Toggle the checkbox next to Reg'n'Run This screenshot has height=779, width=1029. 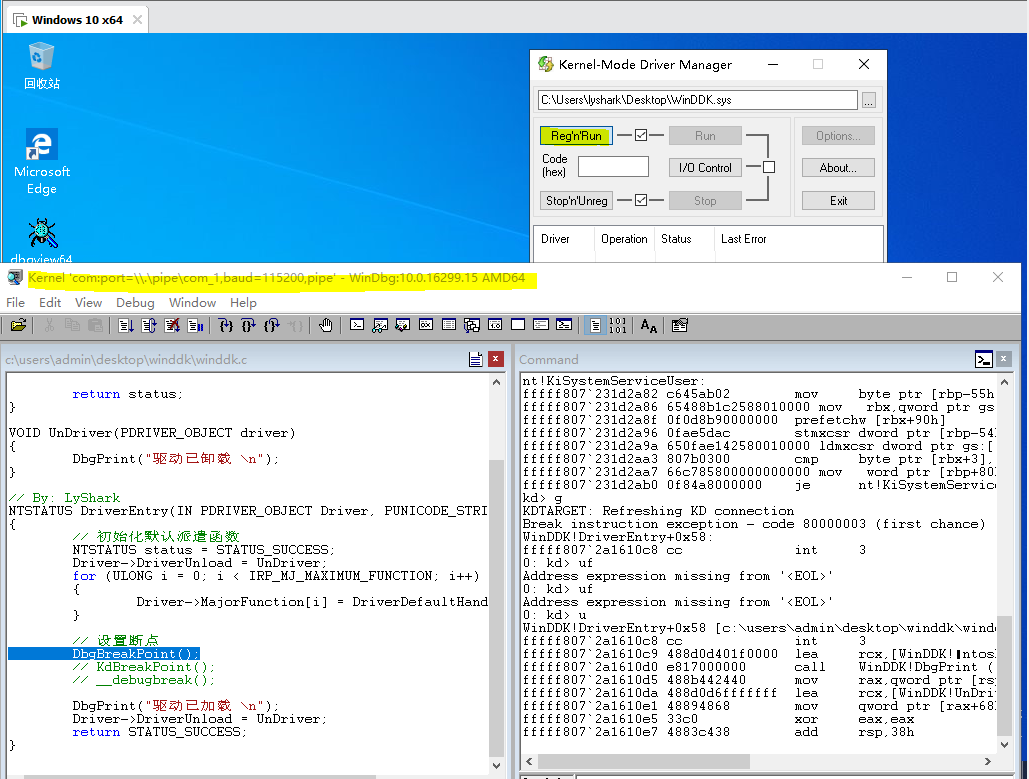click(x=641, y=135)
